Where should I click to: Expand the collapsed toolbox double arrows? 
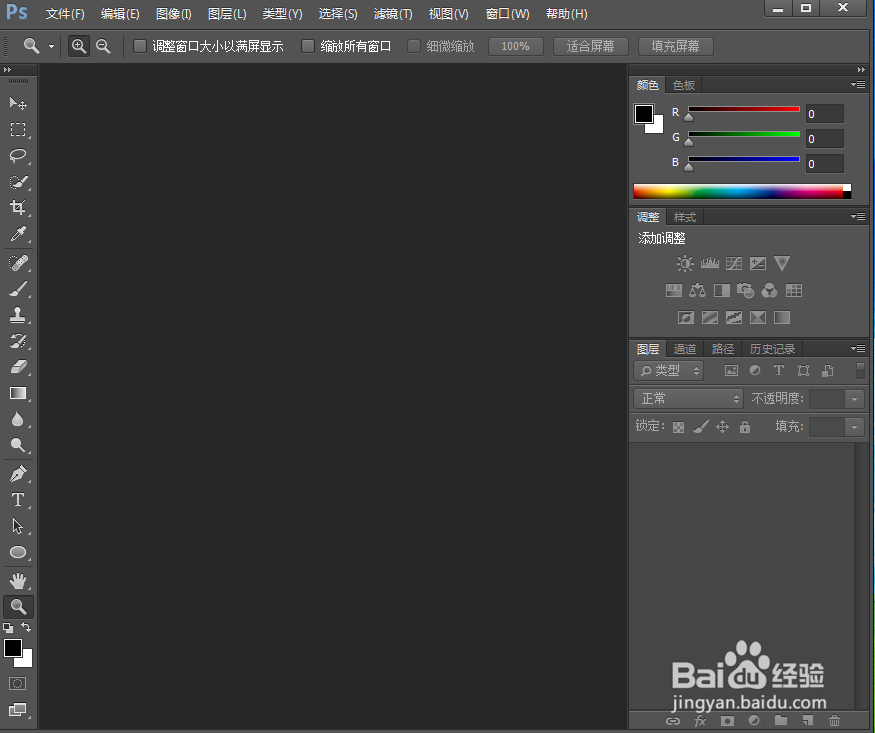click(x=7, y=70)
